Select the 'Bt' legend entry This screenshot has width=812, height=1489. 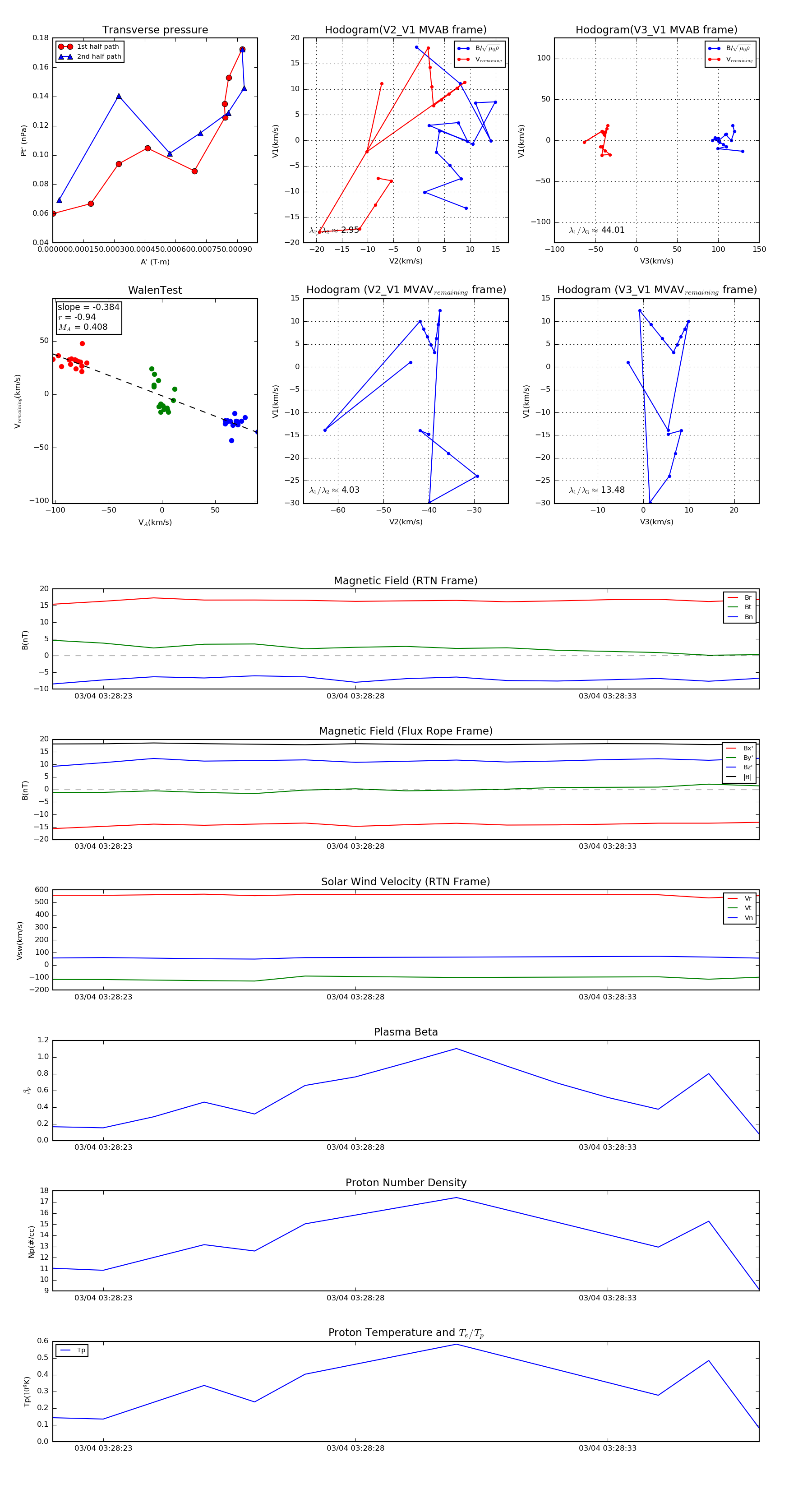coord(740,607)
